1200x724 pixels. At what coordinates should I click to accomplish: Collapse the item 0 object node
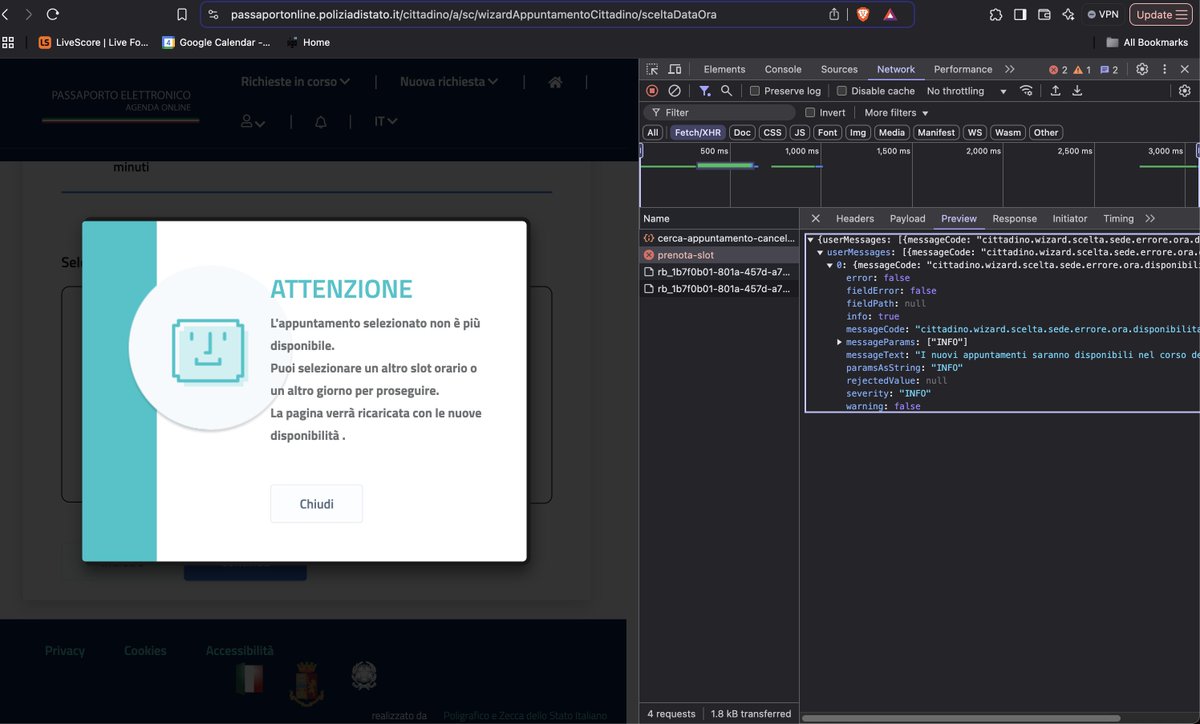click(830, 266)
